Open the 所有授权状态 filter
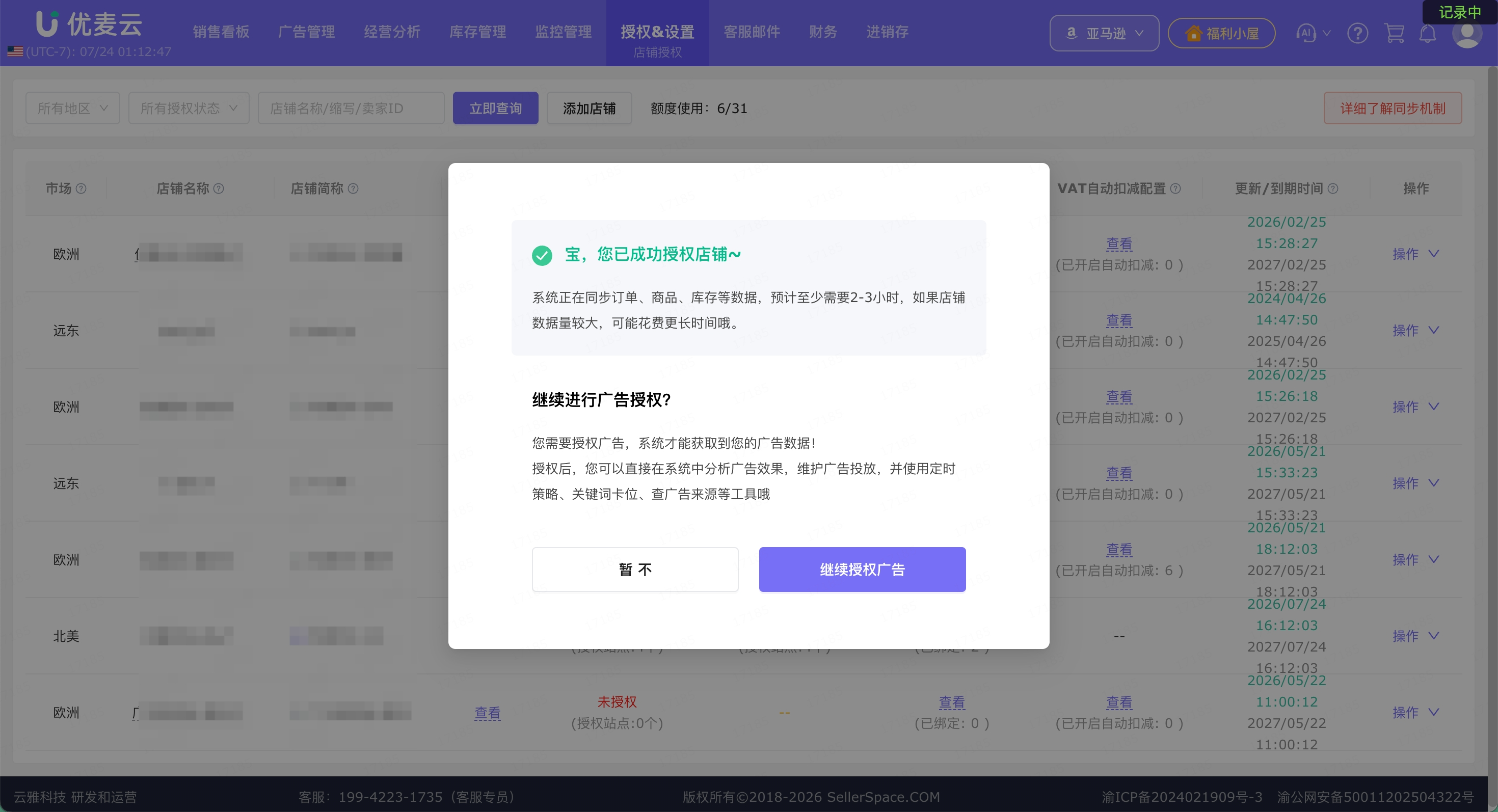Screen dimensions: 1498x812 pyautogui.click(x=189, y=108)
